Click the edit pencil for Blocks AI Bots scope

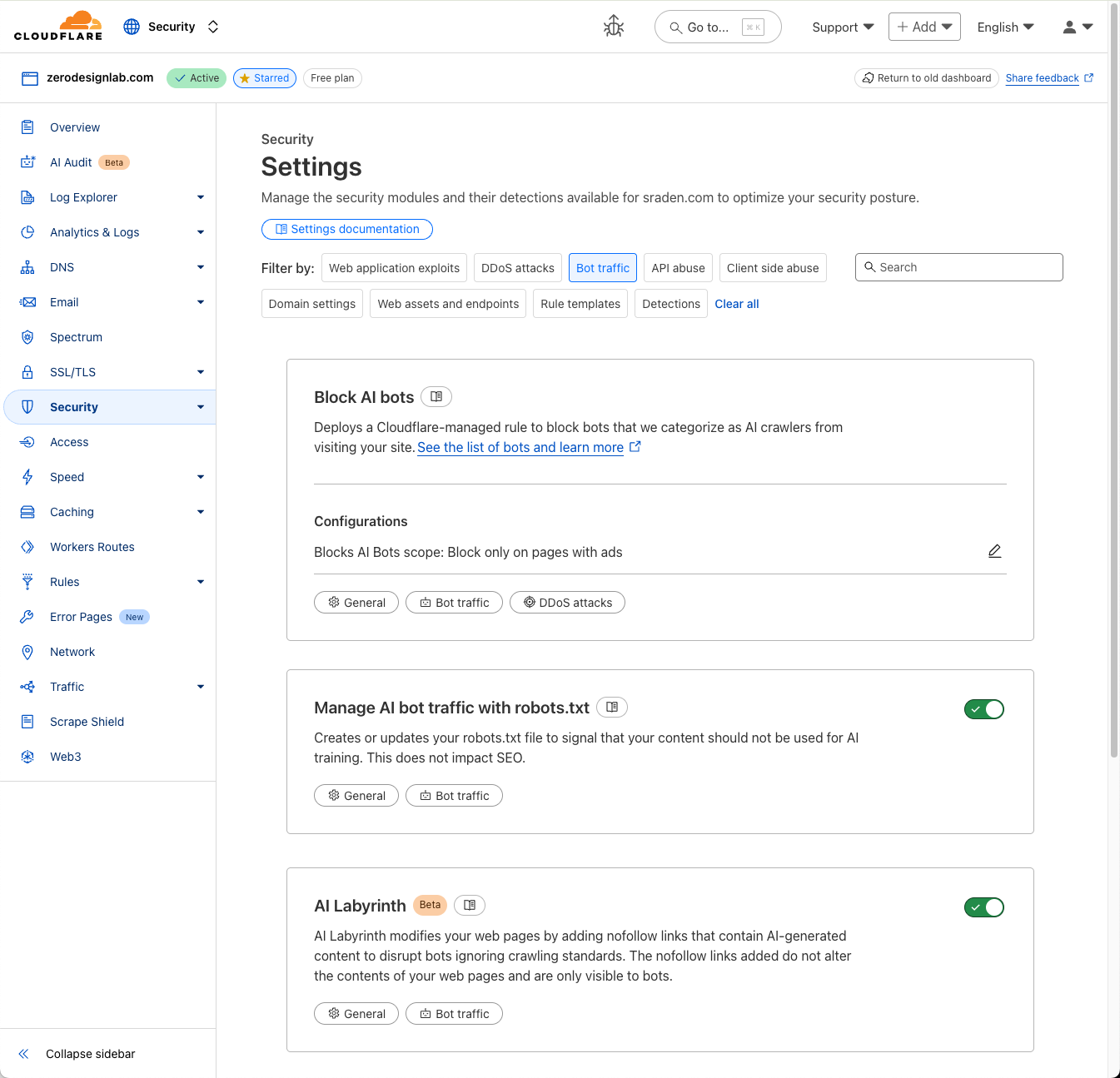click(x=994, y=551)
